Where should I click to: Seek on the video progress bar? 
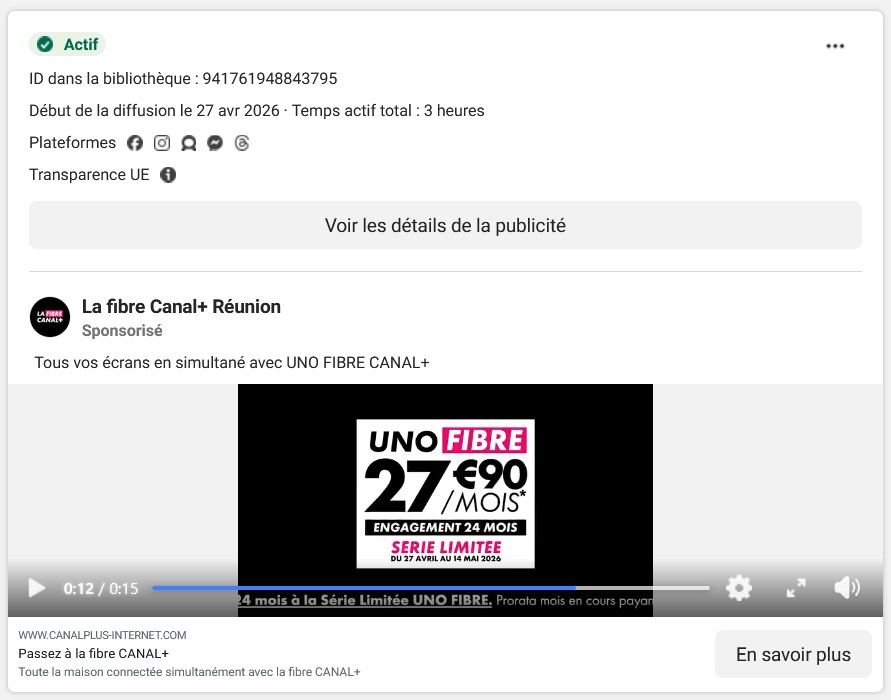(431, 588)
